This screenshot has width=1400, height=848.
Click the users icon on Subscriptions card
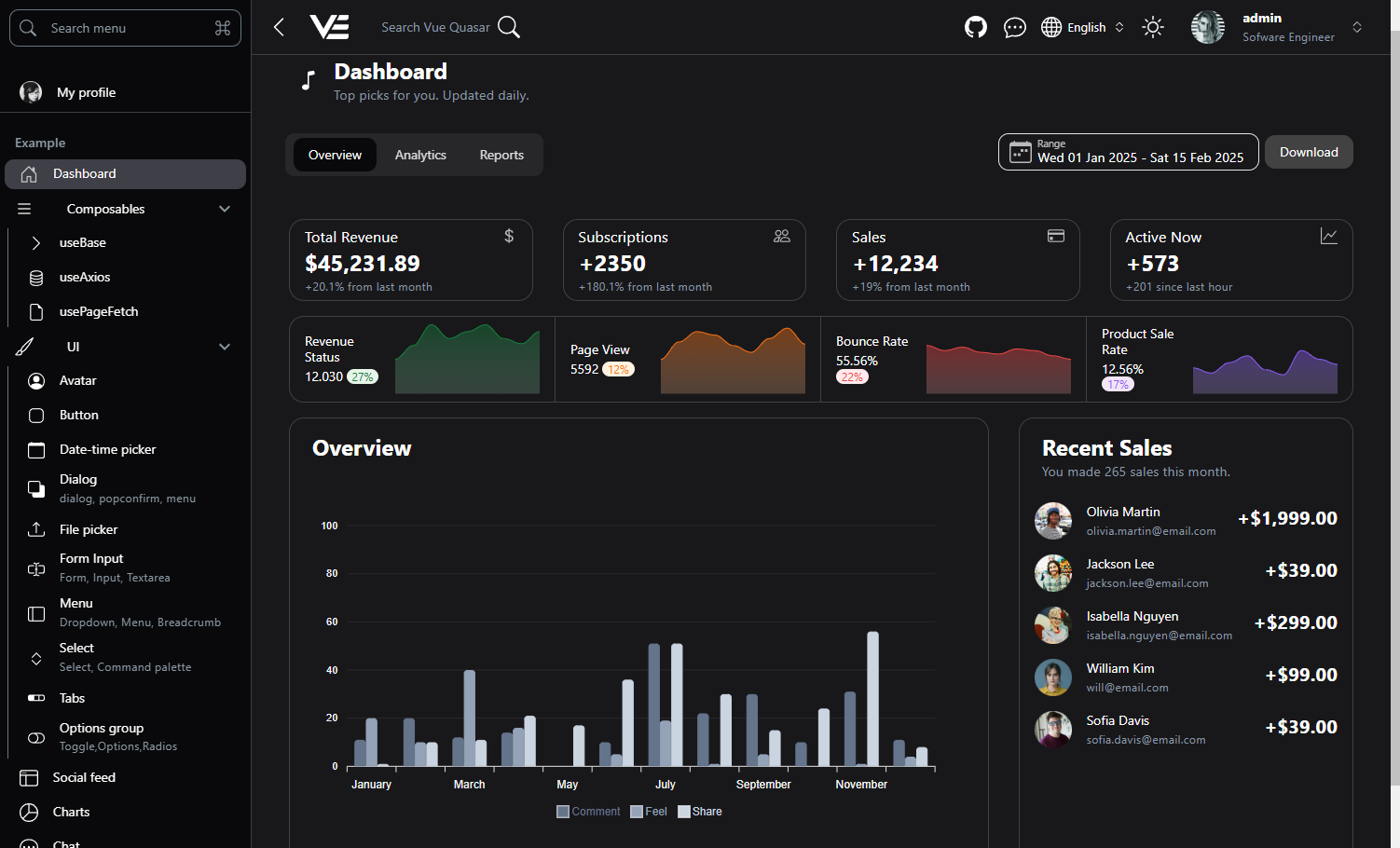(x=781, y=236)
